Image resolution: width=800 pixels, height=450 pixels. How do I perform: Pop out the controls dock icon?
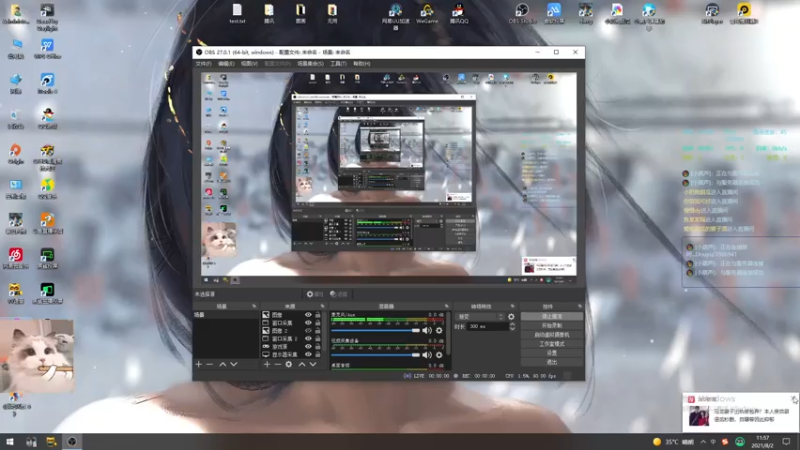[x=580, y=306]
